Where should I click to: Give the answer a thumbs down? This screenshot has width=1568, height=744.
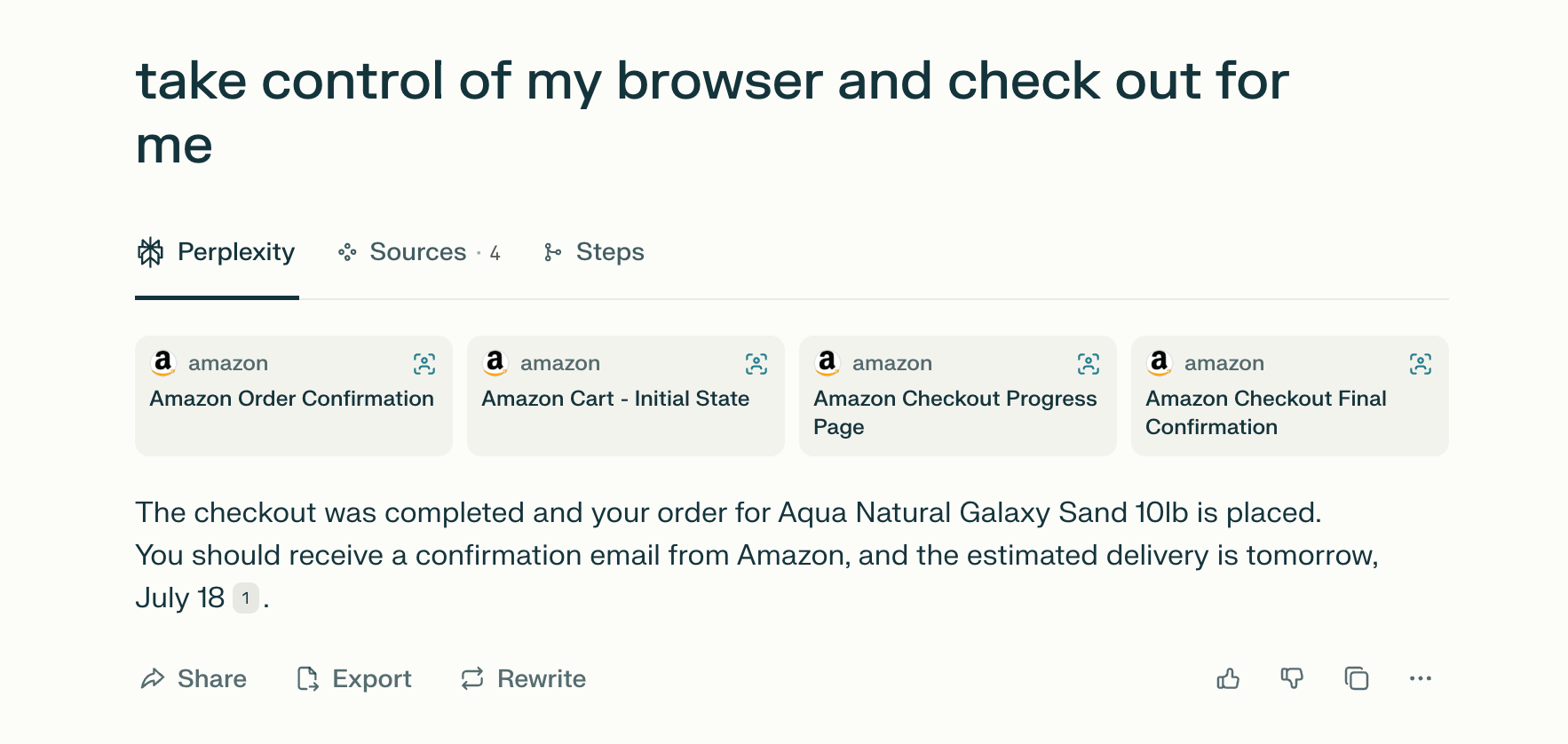tap(1292, 678)
